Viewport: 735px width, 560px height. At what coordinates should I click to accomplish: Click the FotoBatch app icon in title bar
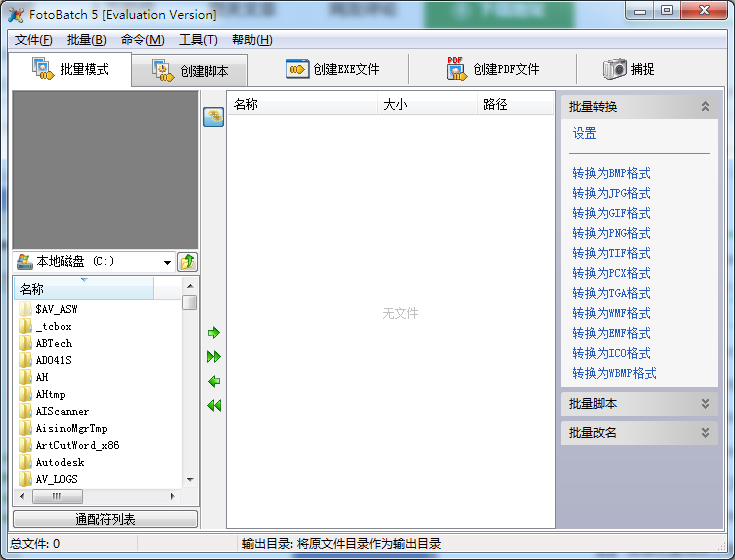click(x=15, y=15)
